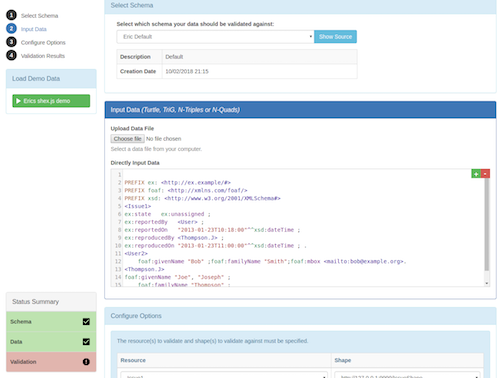This screenshot has width=500, height=378.
Task: Click the Schema status checkmark box
Action: (86, 321)
